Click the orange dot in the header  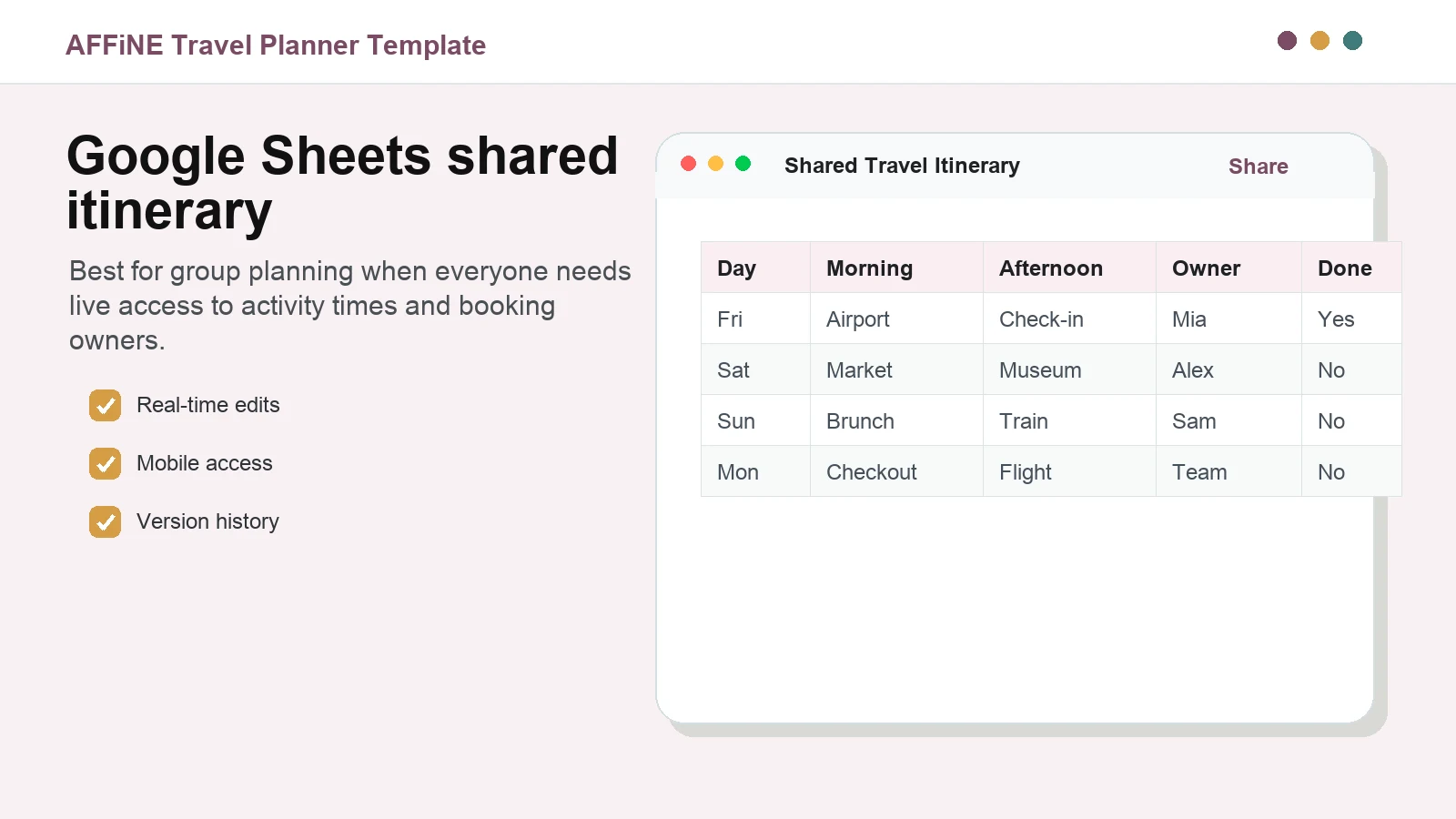[x=1319, y=41]
